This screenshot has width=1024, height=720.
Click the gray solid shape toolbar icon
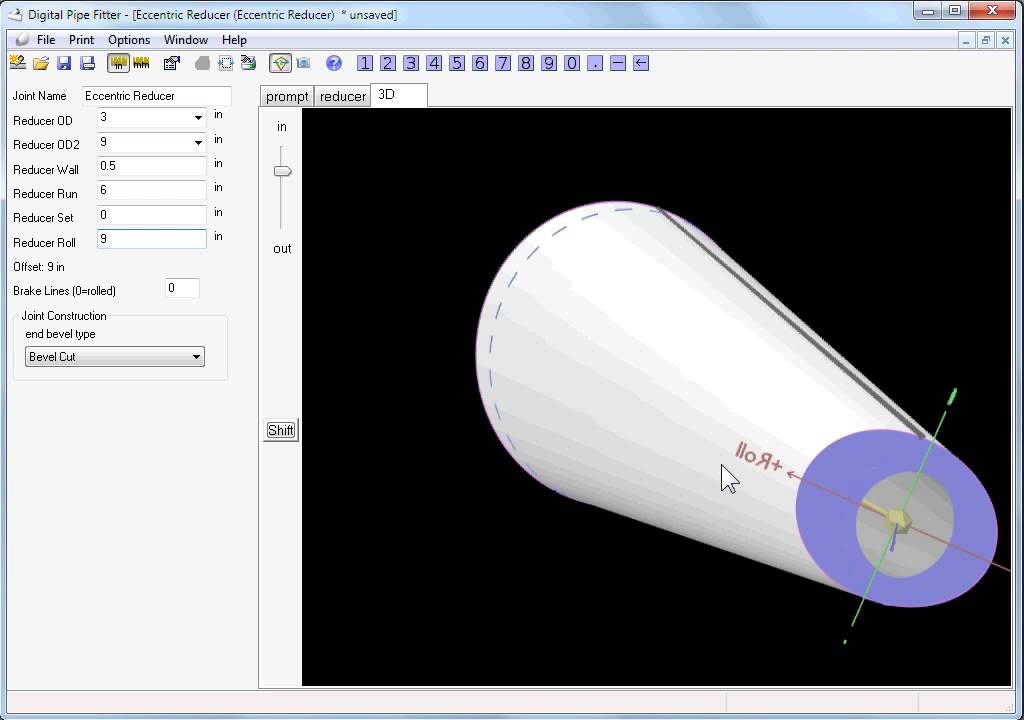(x=202, y=63)
